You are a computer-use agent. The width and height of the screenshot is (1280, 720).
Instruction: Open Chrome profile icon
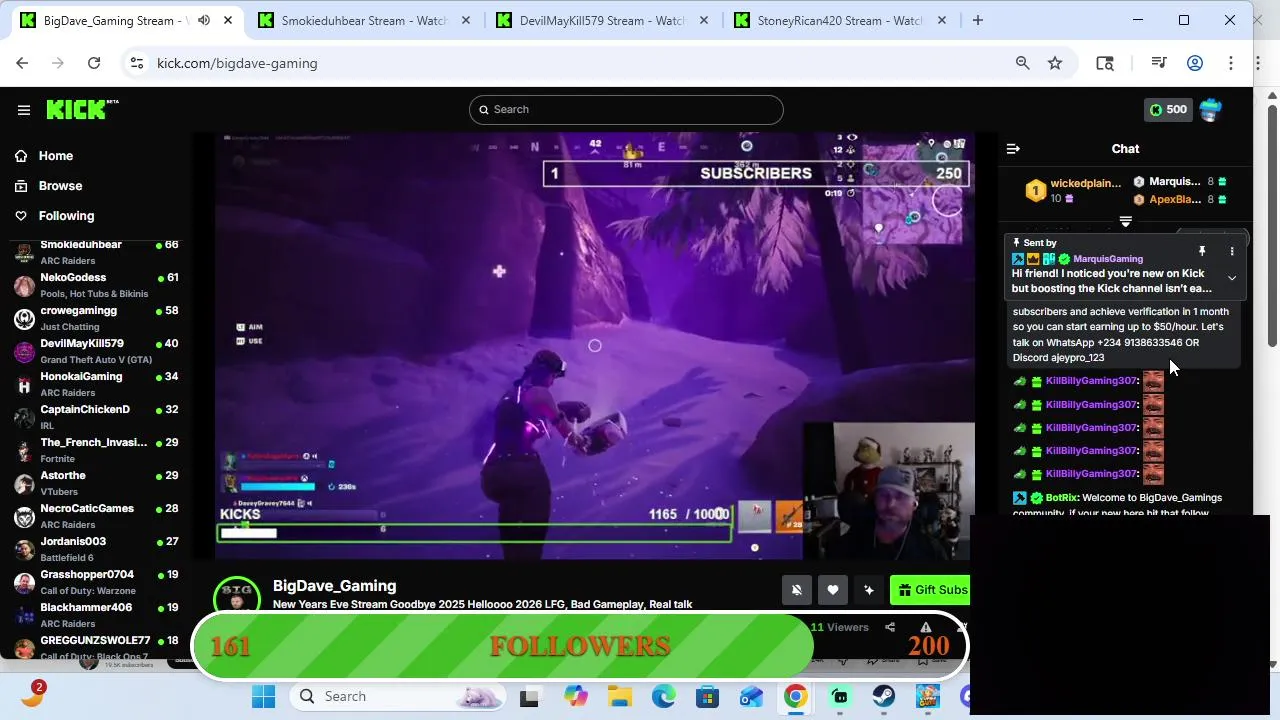(x=1195, y=63)
